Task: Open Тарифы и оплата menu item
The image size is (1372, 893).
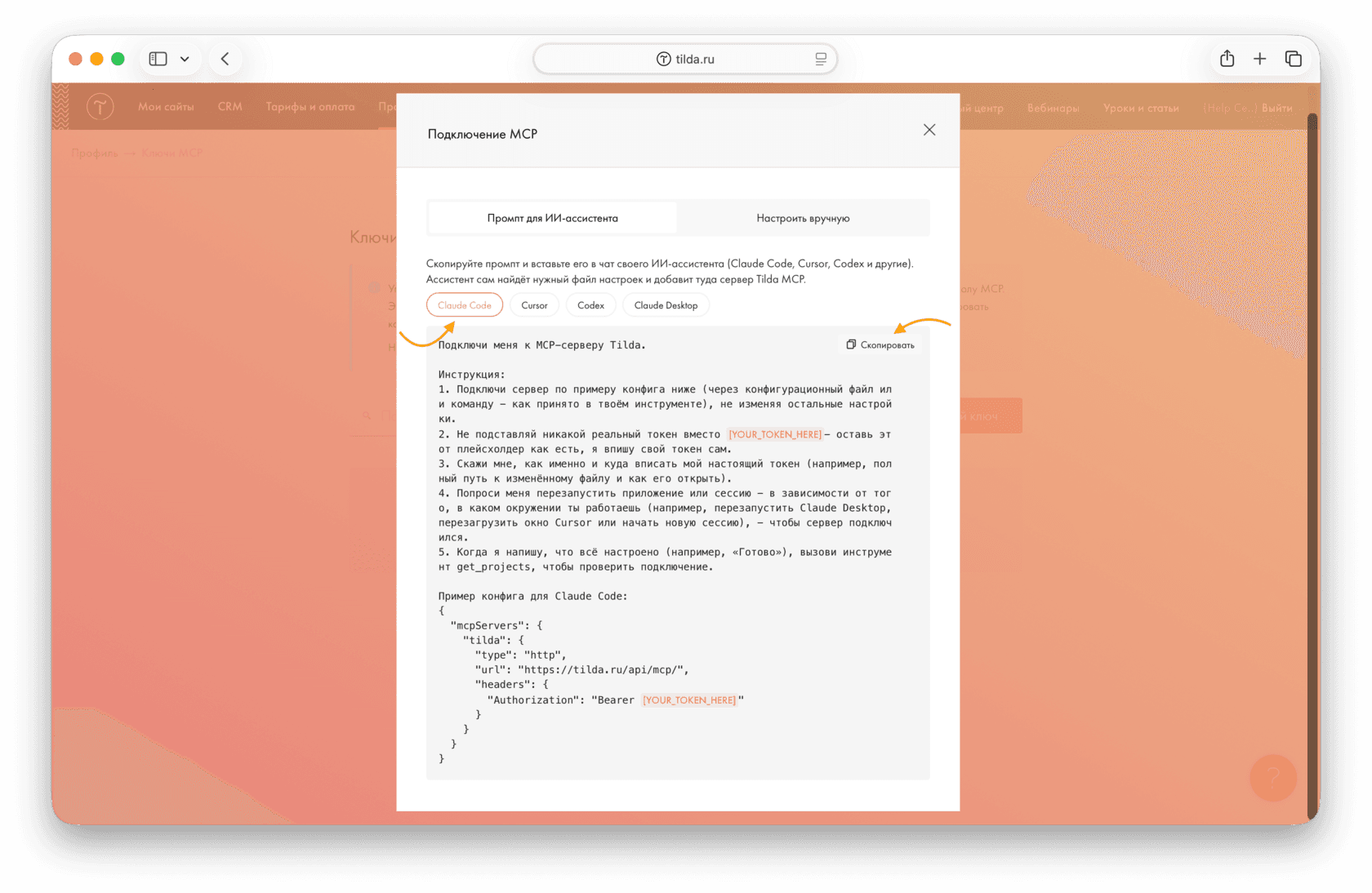Action: 310,107
